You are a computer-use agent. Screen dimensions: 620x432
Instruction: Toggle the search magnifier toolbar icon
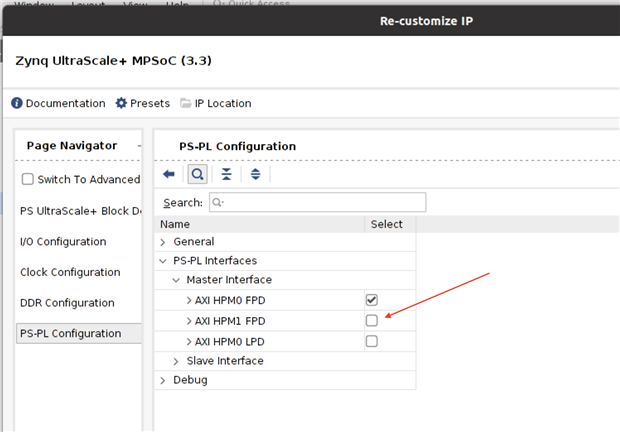coord(197,174)
